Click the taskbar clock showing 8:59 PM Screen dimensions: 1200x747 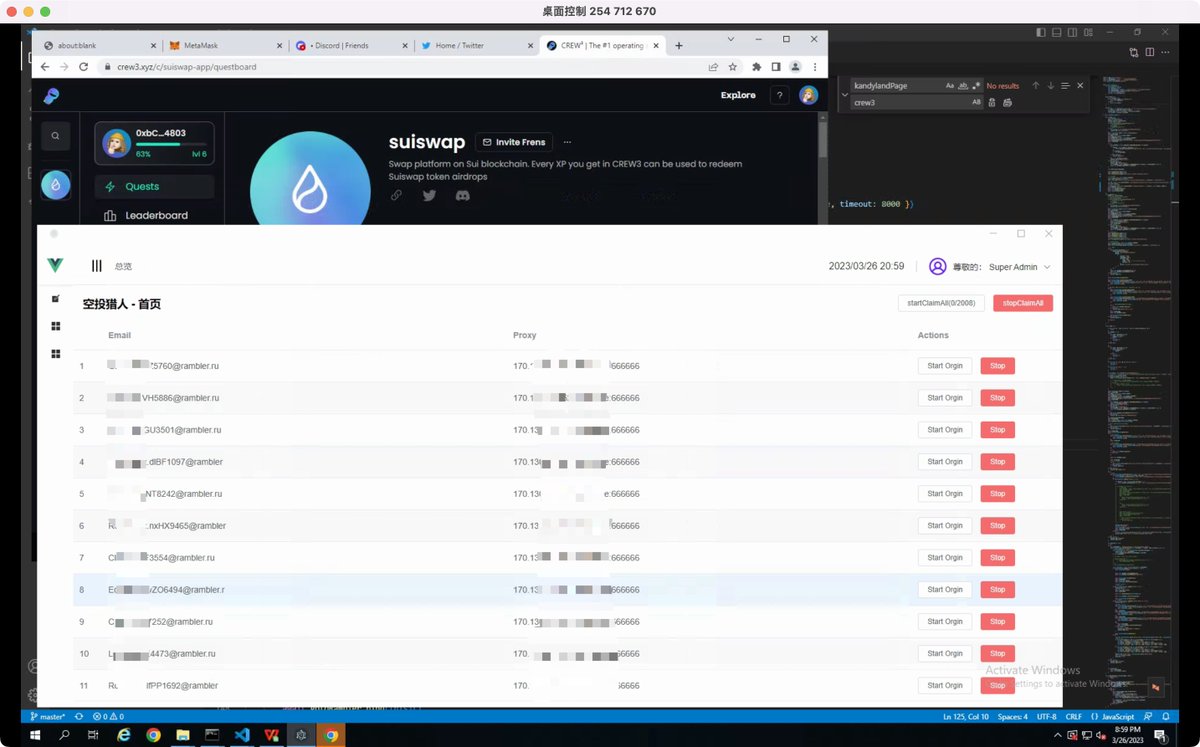[1127, 735]
